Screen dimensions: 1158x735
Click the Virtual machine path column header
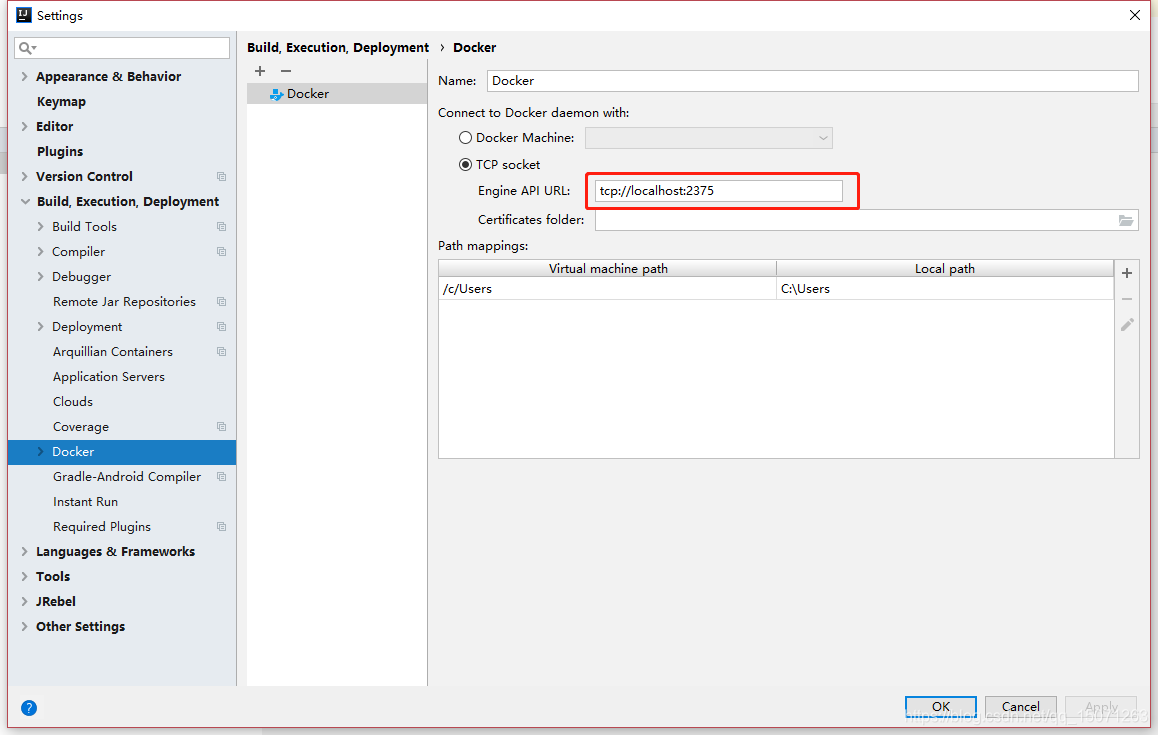607,269
